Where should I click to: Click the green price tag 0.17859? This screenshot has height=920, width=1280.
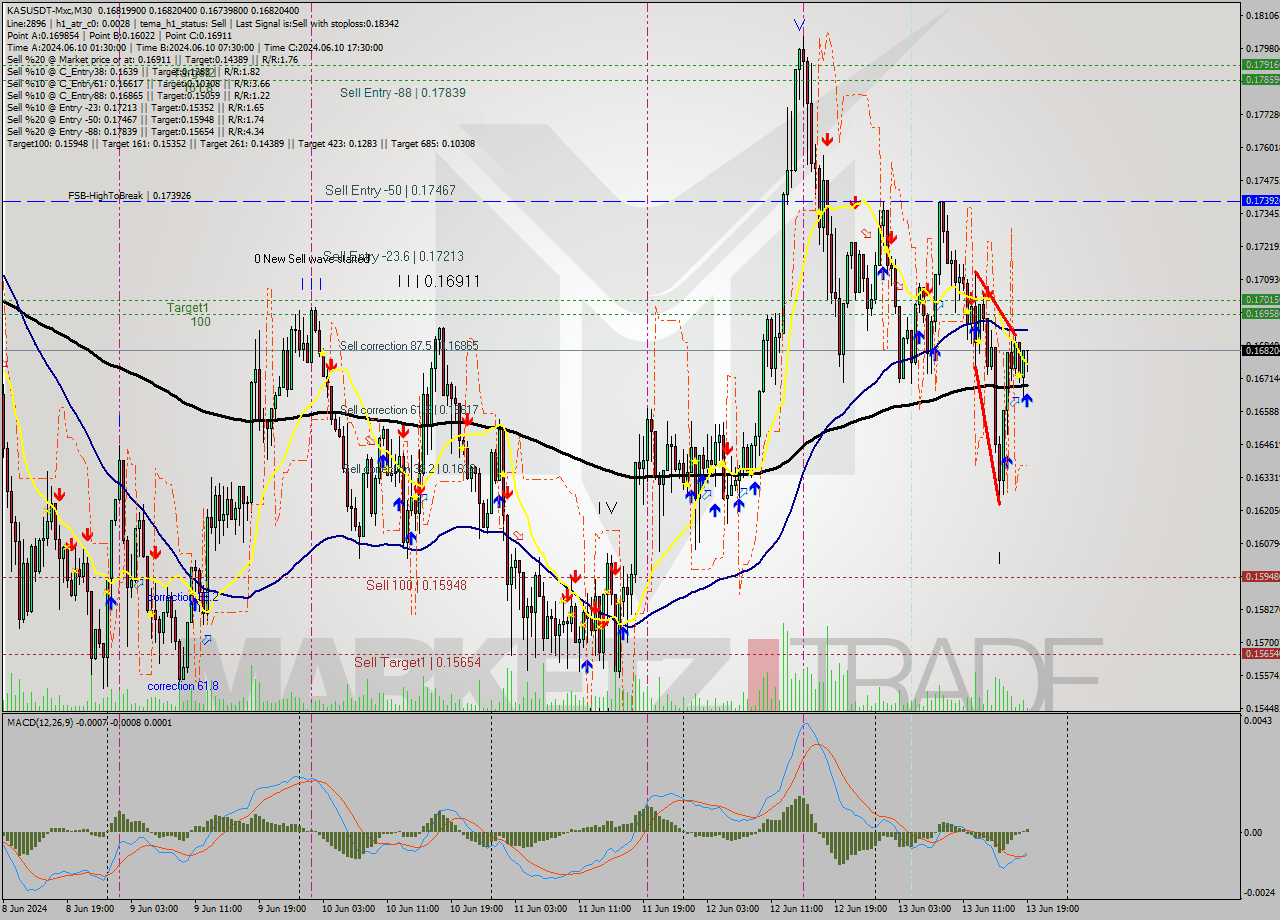coord(1260,78)
